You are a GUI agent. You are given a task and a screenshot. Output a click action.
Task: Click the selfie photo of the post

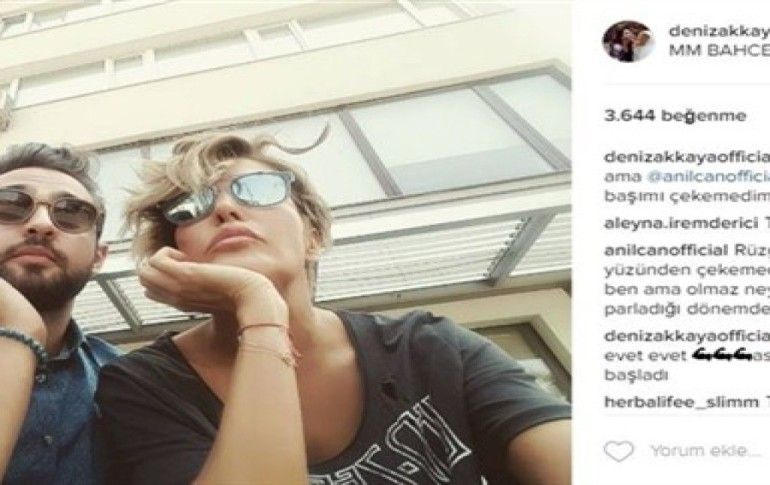click(285, 242)
